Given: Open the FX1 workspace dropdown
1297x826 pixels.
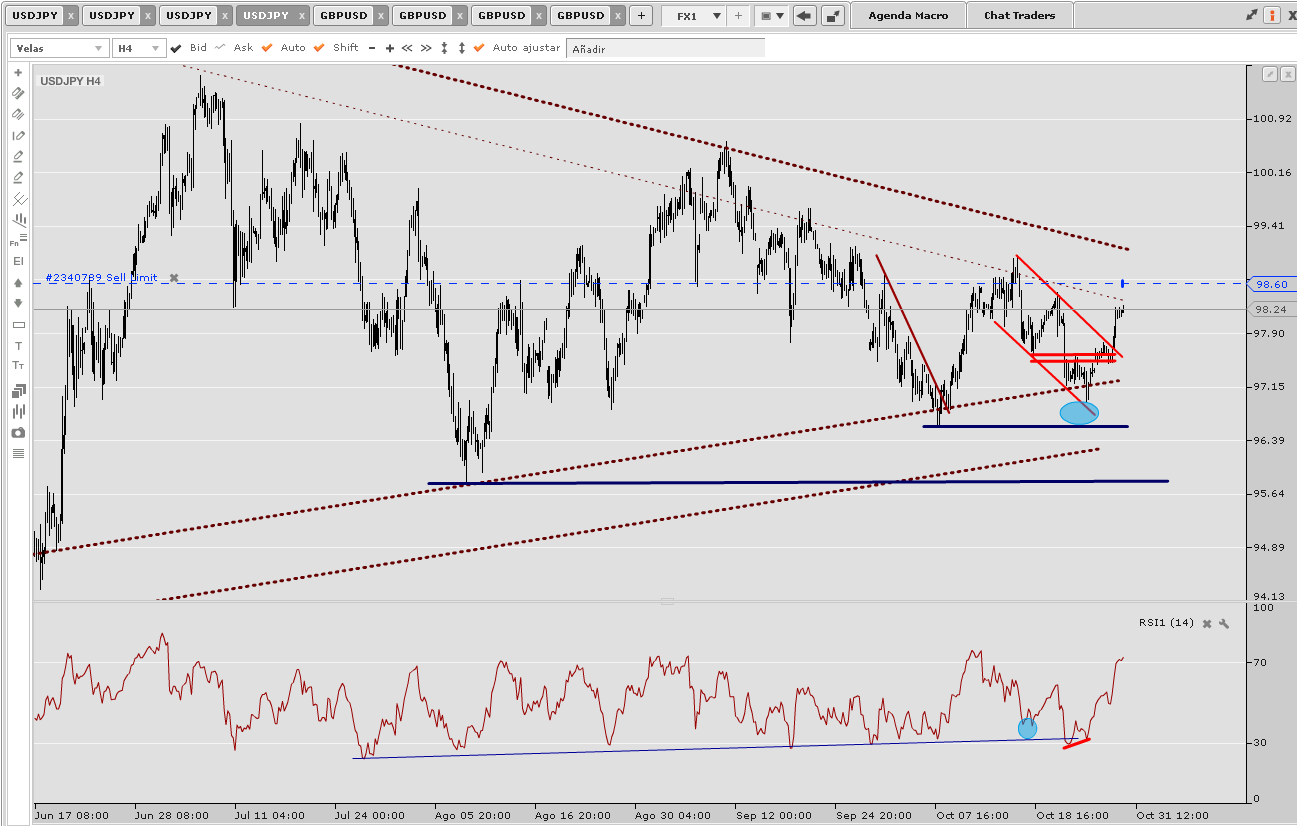Looking at the screenshot, I should [698, 15].
